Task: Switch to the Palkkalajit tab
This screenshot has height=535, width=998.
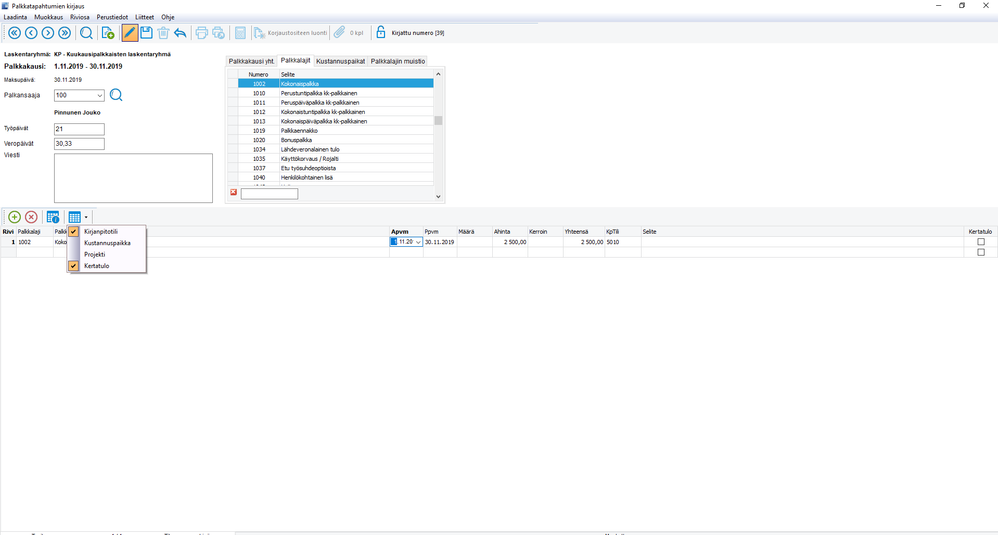Action: pyautogui.click(x=296, y=60)
